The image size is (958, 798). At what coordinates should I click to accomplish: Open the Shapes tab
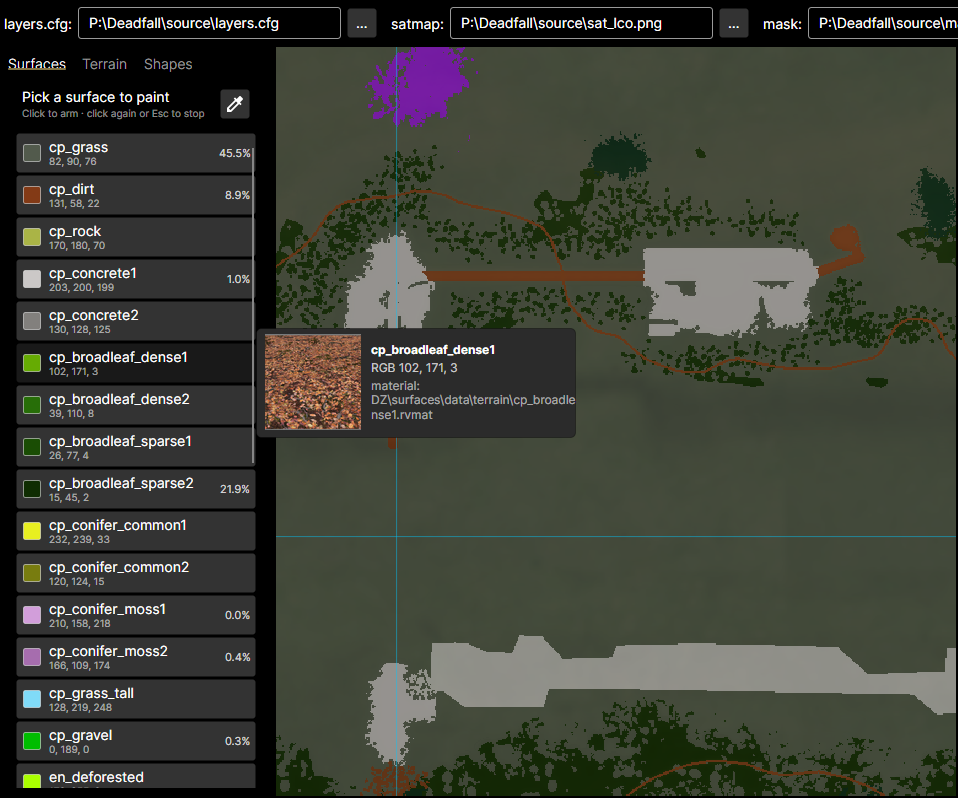(168, 64)
